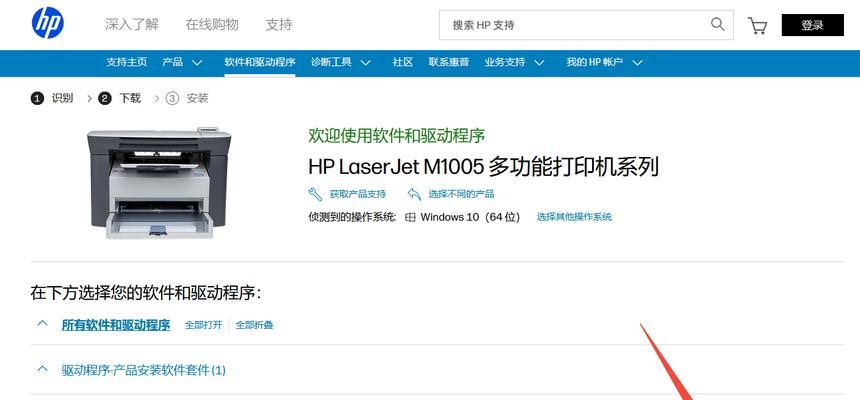Viewport: 860px width, 400px height.
Task: Click step 2 circle 下载
Action: (x=105, y=99)
